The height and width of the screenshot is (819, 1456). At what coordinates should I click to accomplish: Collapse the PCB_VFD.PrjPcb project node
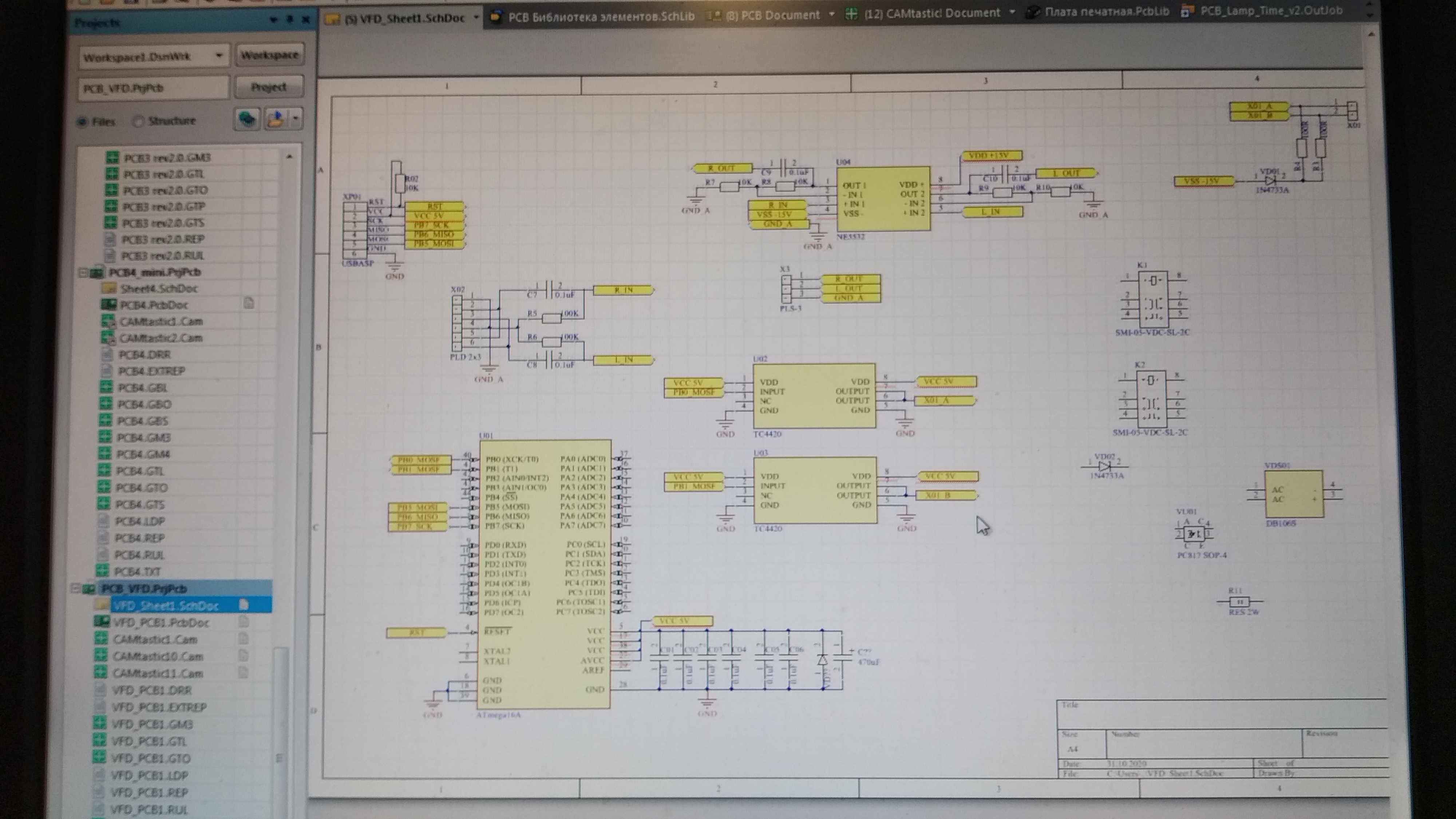pos(75,588)
